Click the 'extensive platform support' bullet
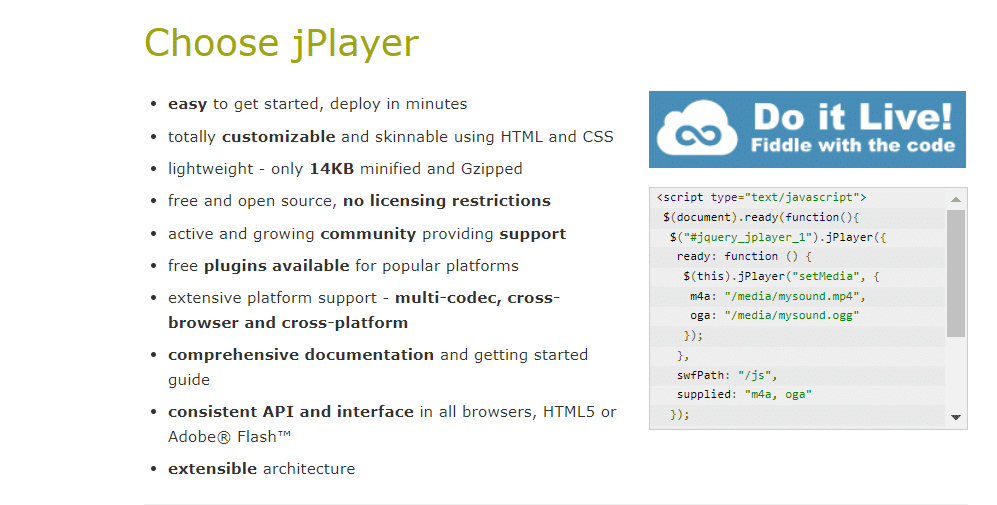The image size is (997, 505). click(364, 310)
